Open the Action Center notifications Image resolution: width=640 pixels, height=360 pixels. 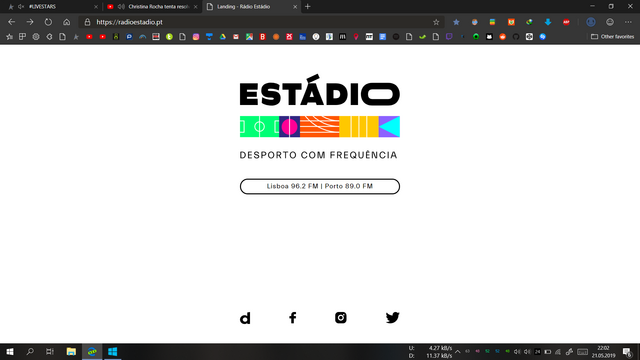pos(627,351)
